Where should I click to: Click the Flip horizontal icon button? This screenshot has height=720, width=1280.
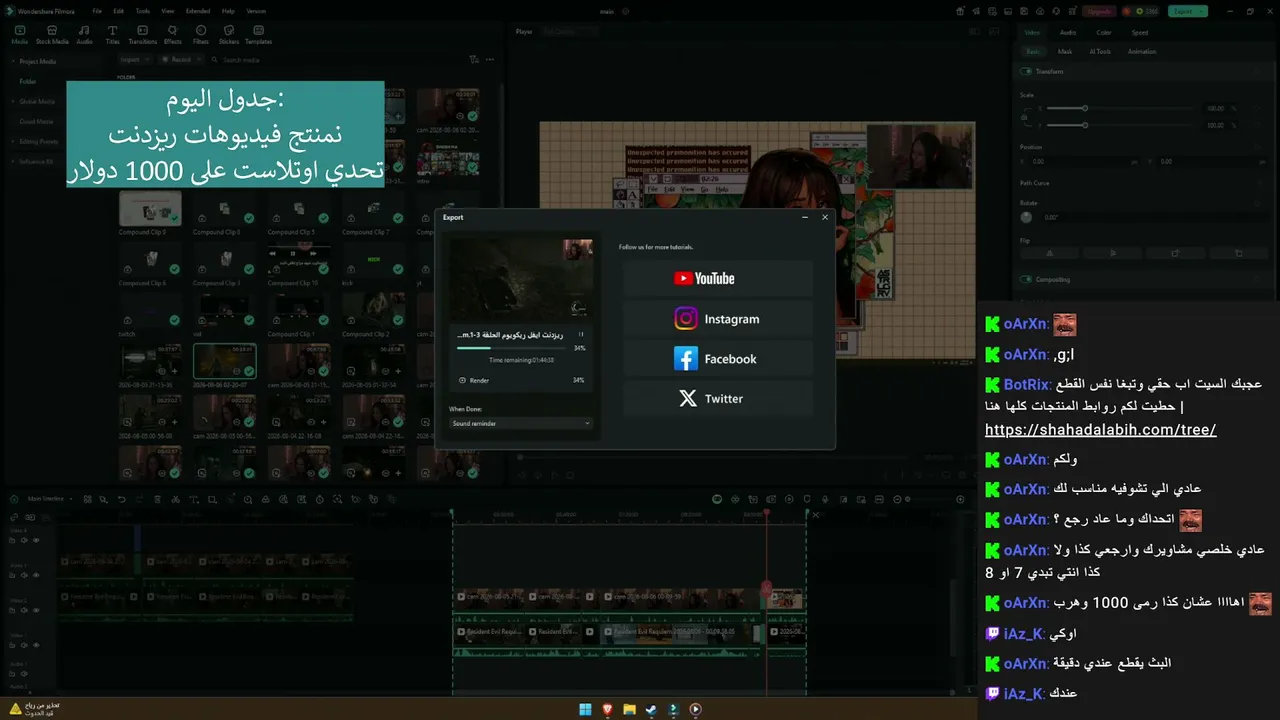tap(1050, 253)
